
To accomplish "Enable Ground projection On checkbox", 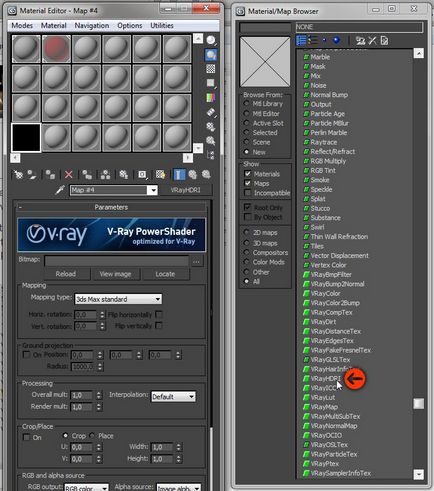I will tap(26, 354).
